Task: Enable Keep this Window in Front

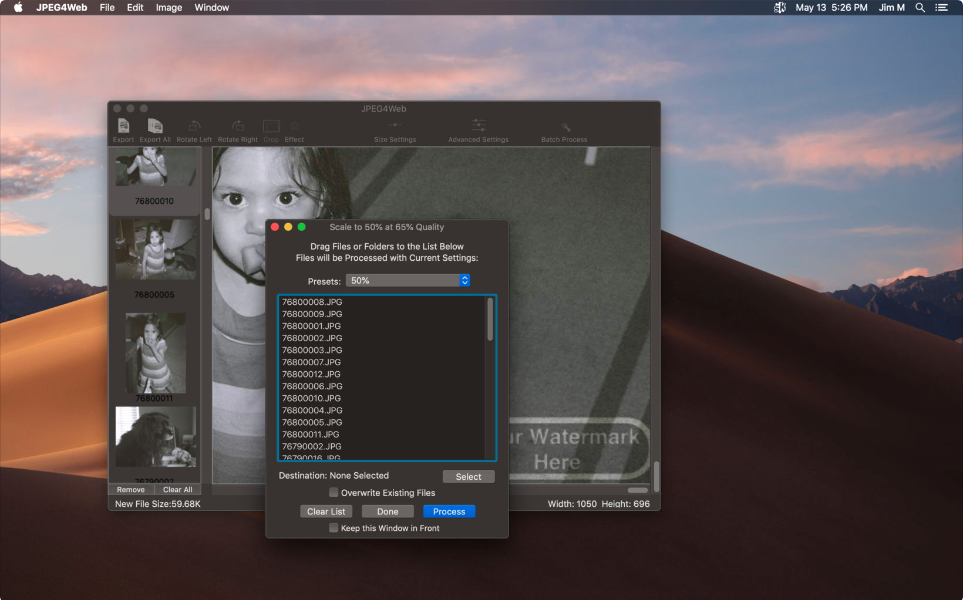Action: pyautogui.click(x=334, y=528)
